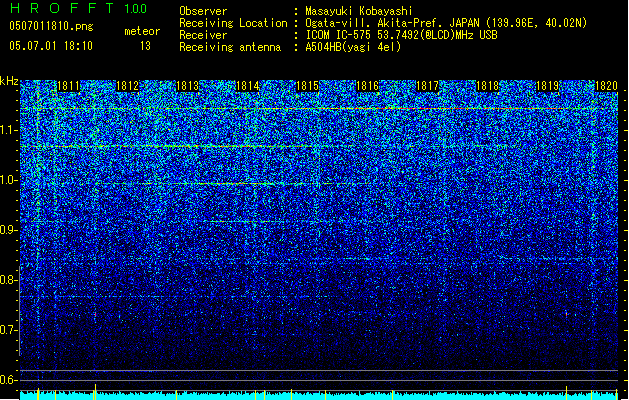Click the cyan signal level strip at bottom
The width and height of the screenshot is (629, 400).
(319, 396)
